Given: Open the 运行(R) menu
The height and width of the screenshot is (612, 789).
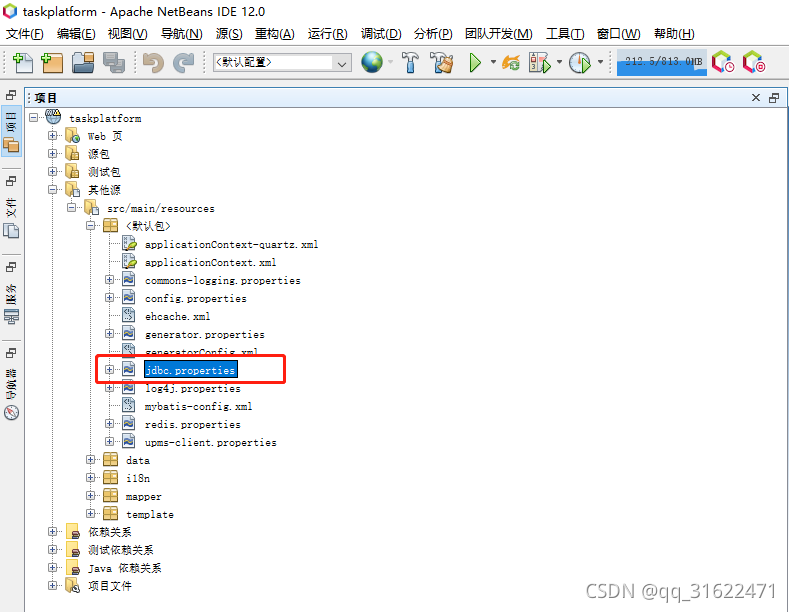Looking at the screenshot, I should [x=328, y=34].
